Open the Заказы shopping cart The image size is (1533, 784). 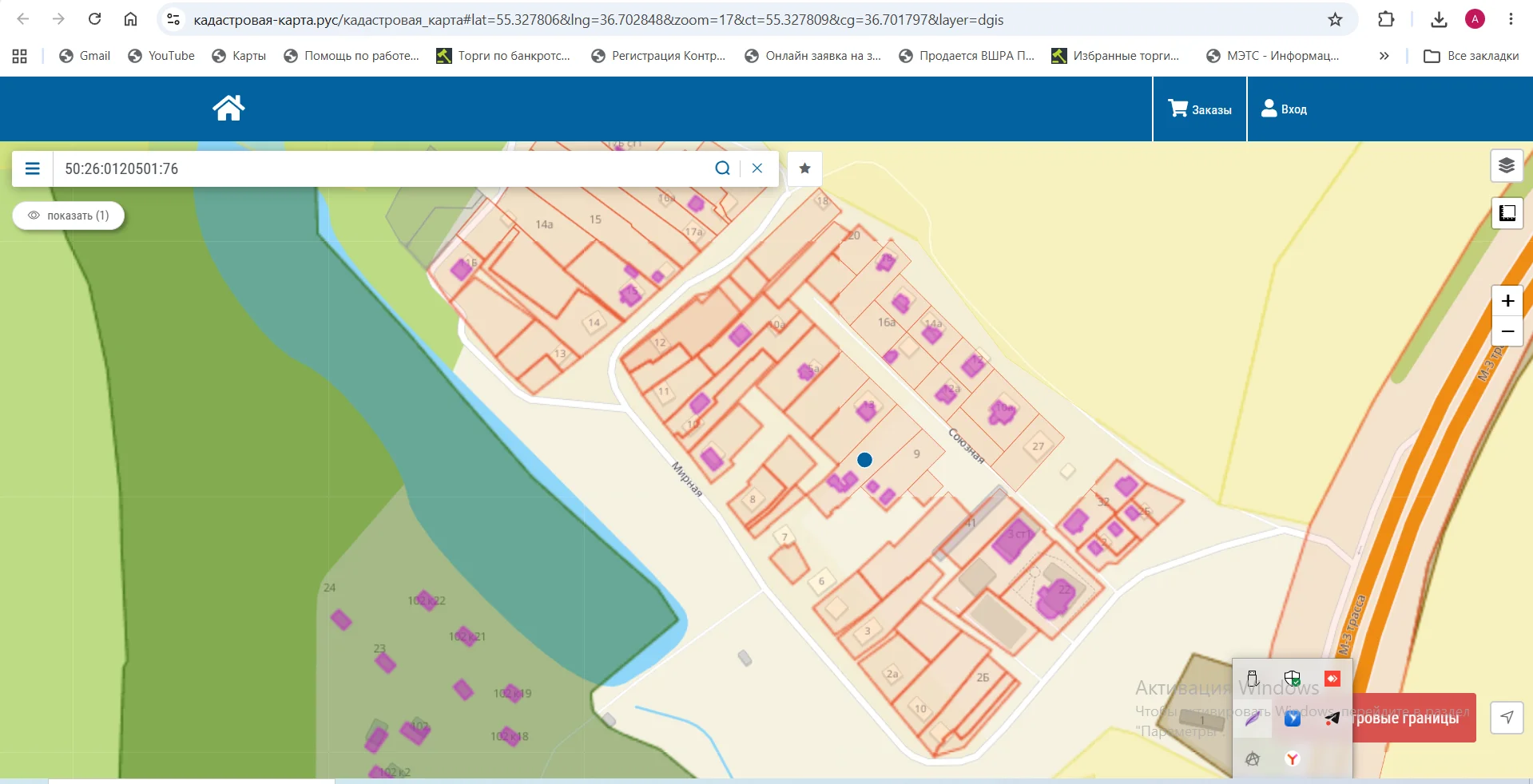tap(1200, 109)
